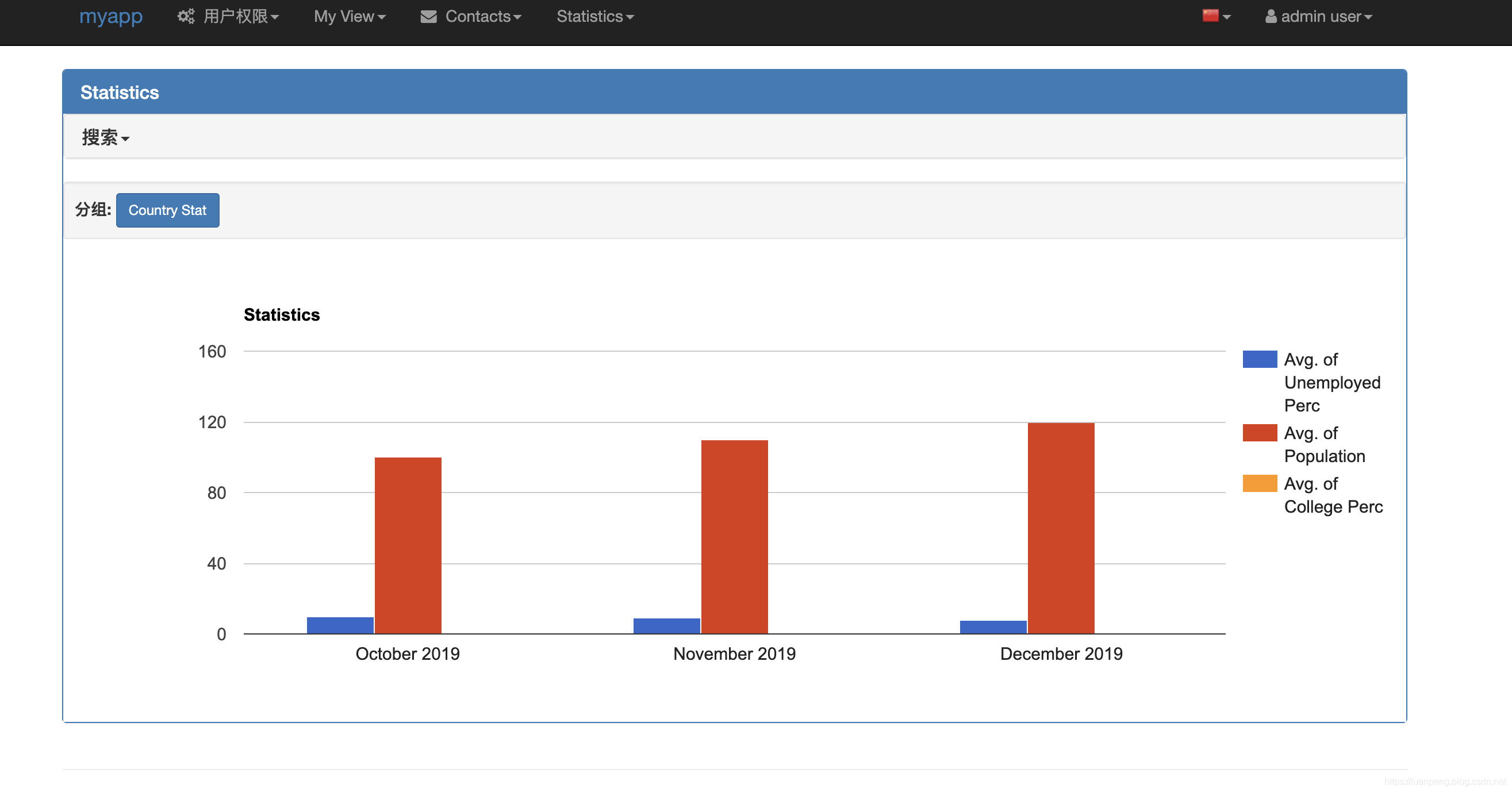The height and width of the screenshot is (792, 1512).
Task: Click the Country Stat group button
Action: point(168,210)
